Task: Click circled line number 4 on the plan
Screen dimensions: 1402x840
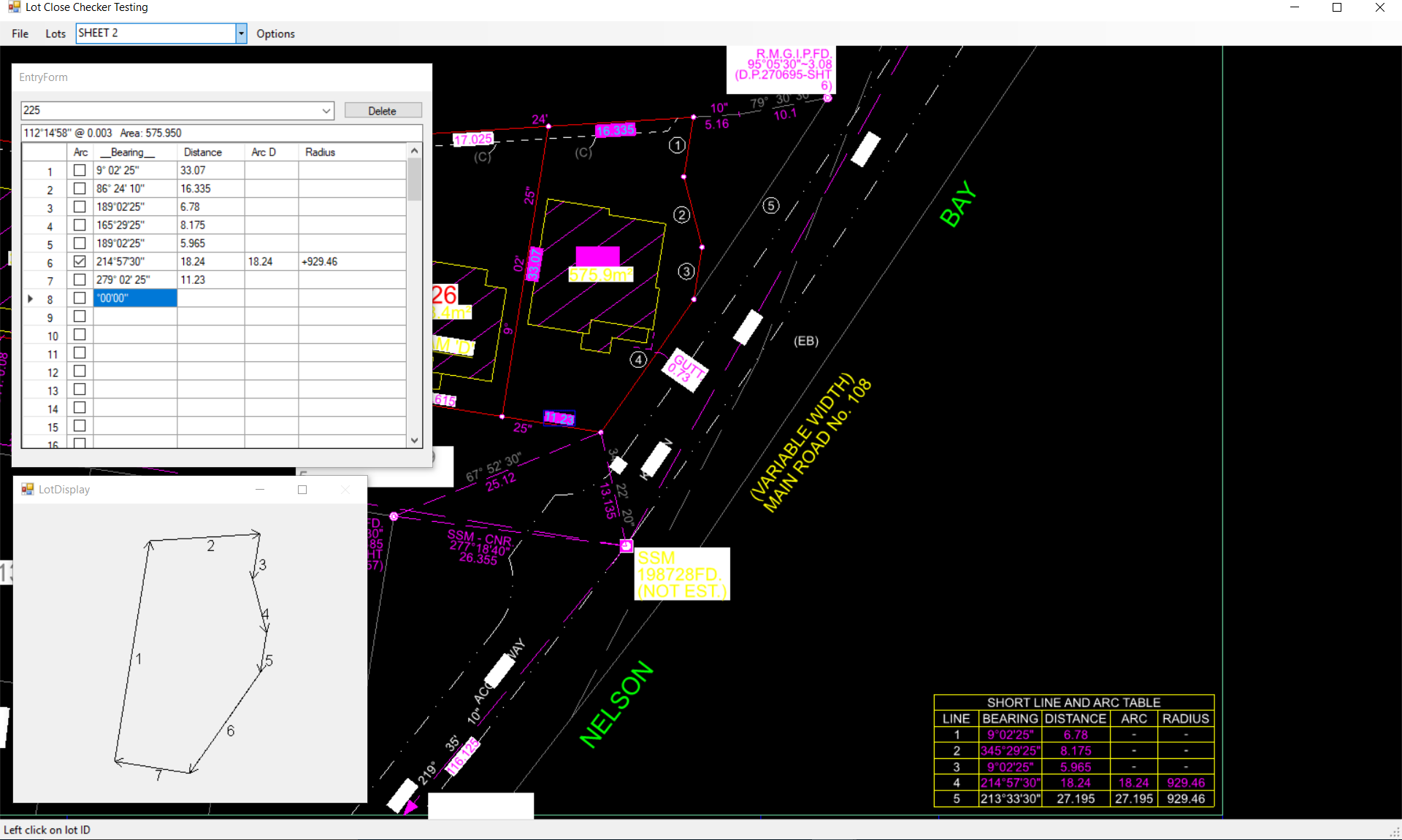Action: point(638,360)
